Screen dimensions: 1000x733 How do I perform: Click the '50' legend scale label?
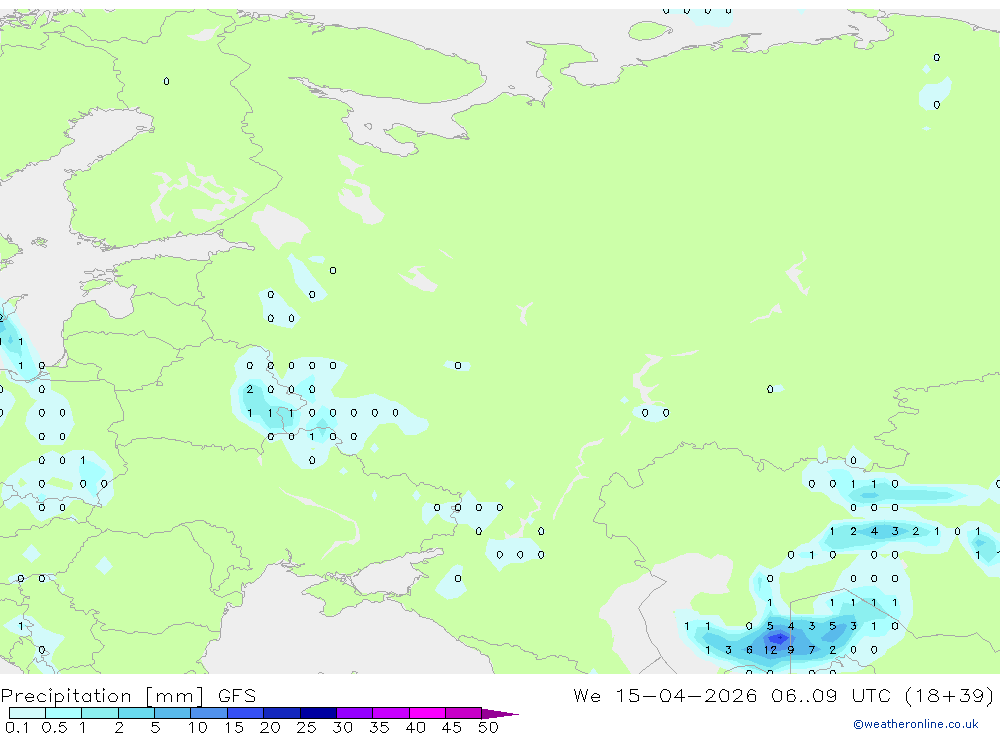point(488,727)
